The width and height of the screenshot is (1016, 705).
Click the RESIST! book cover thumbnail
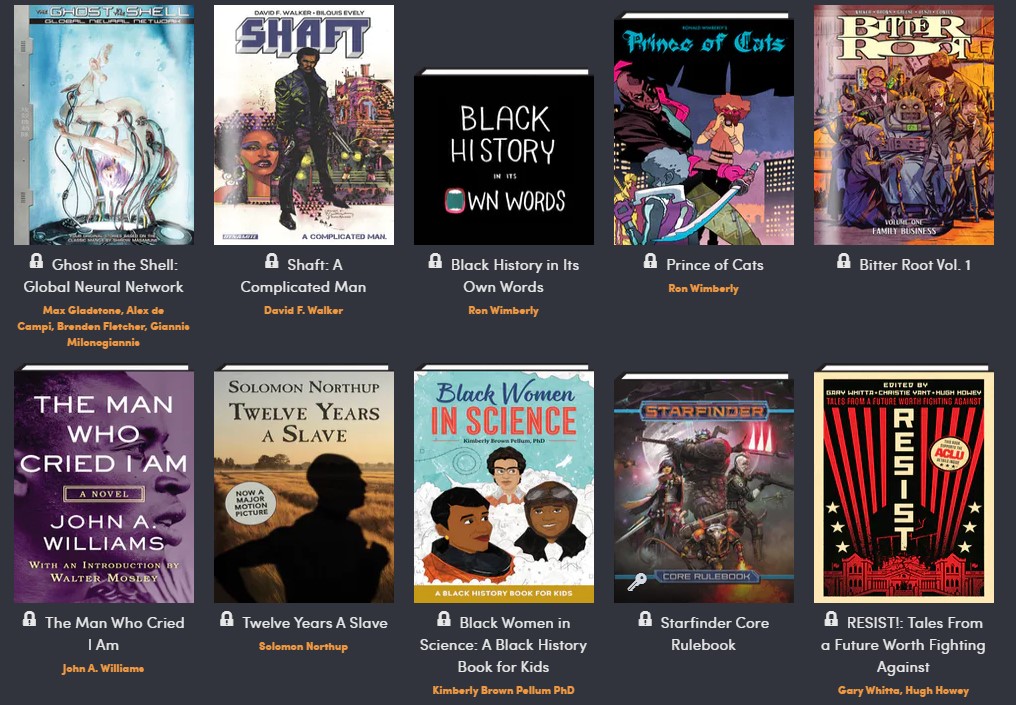[x=903, y=485]
